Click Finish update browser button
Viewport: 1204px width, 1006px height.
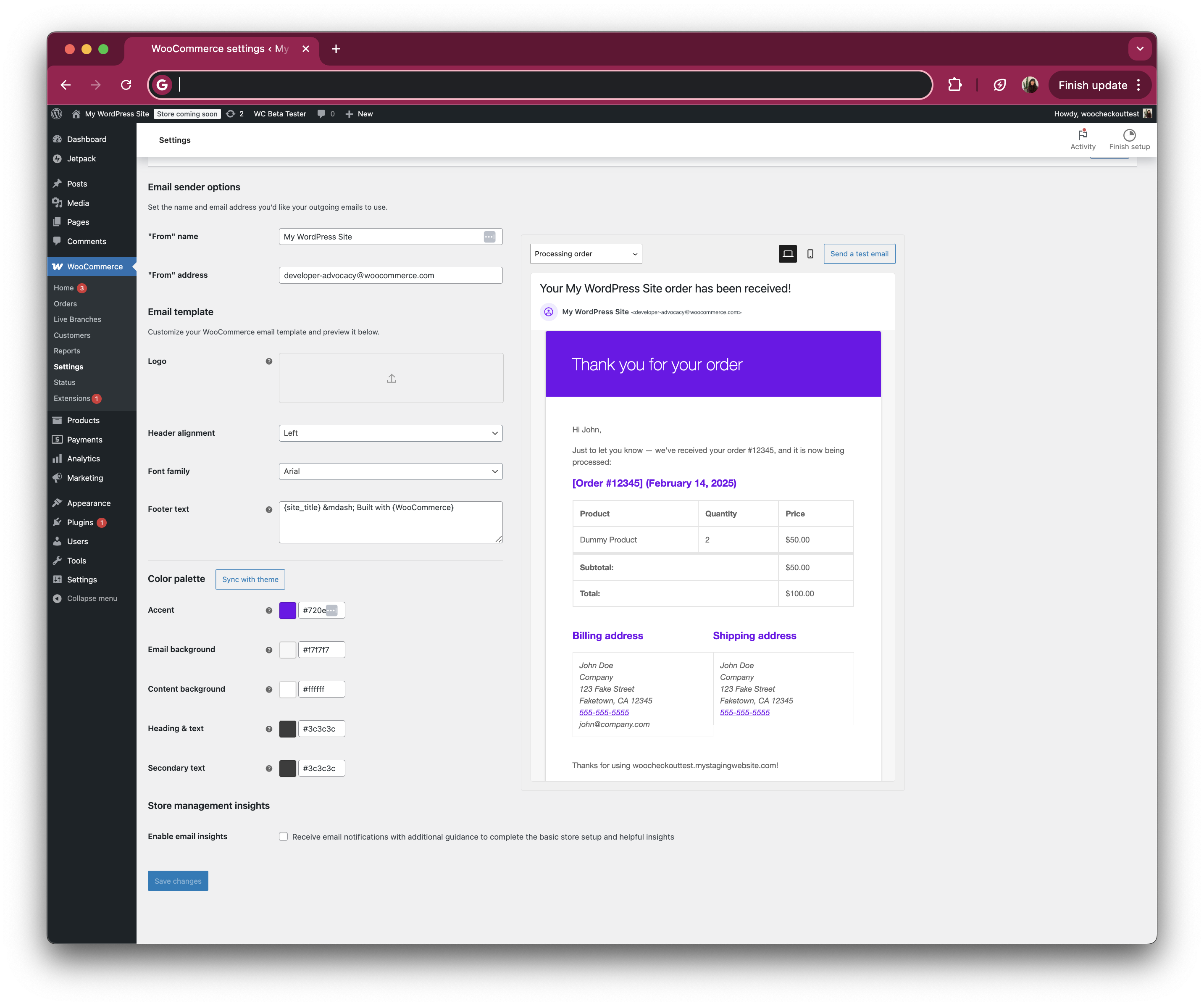pos(1093,85)
